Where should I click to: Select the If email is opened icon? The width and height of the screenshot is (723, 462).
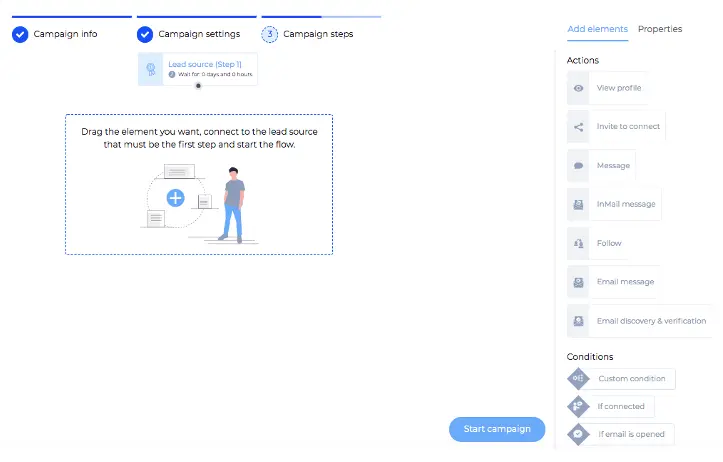(x=578, y=434)
